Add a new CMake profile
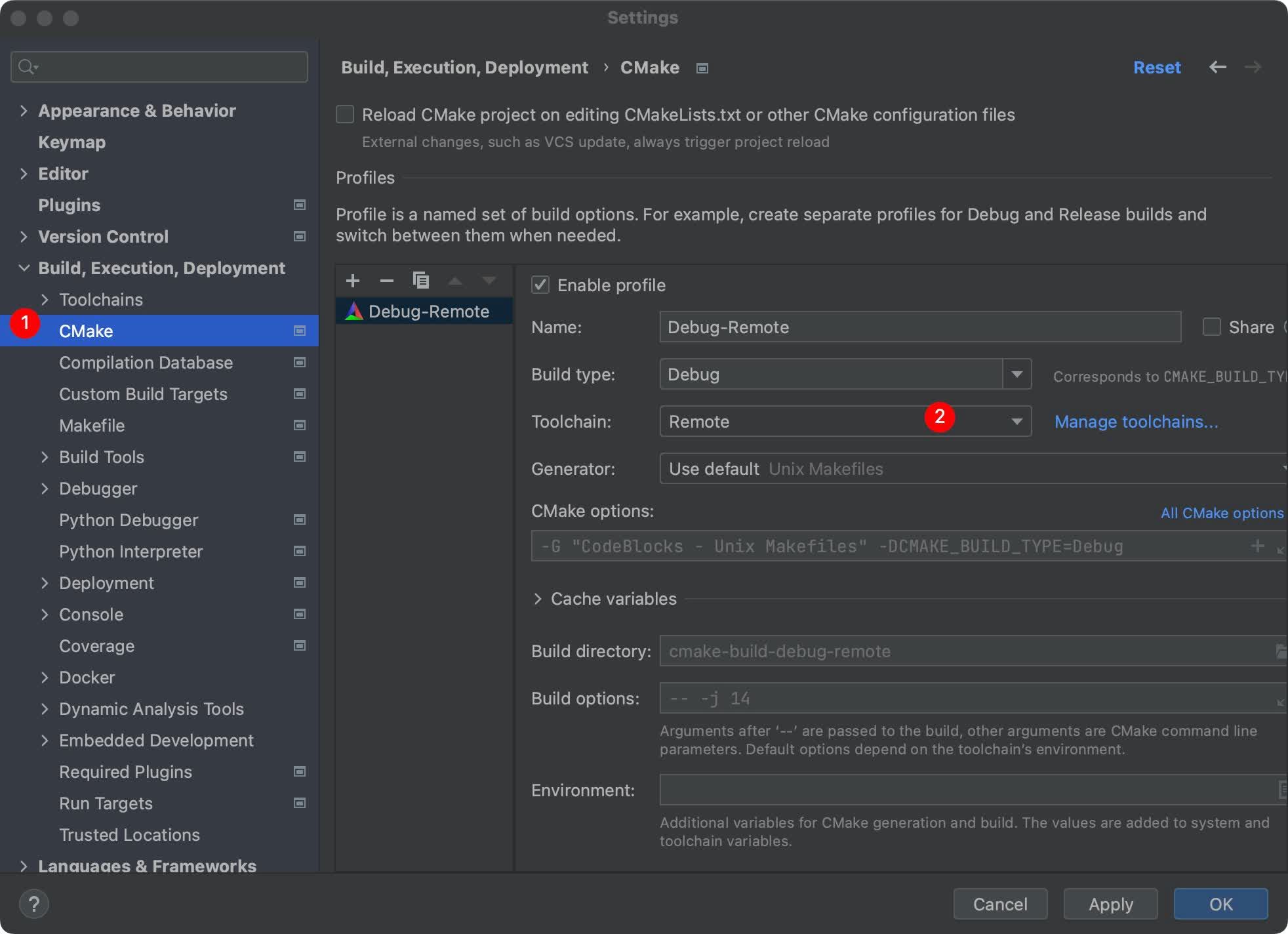 click(353, 281)
